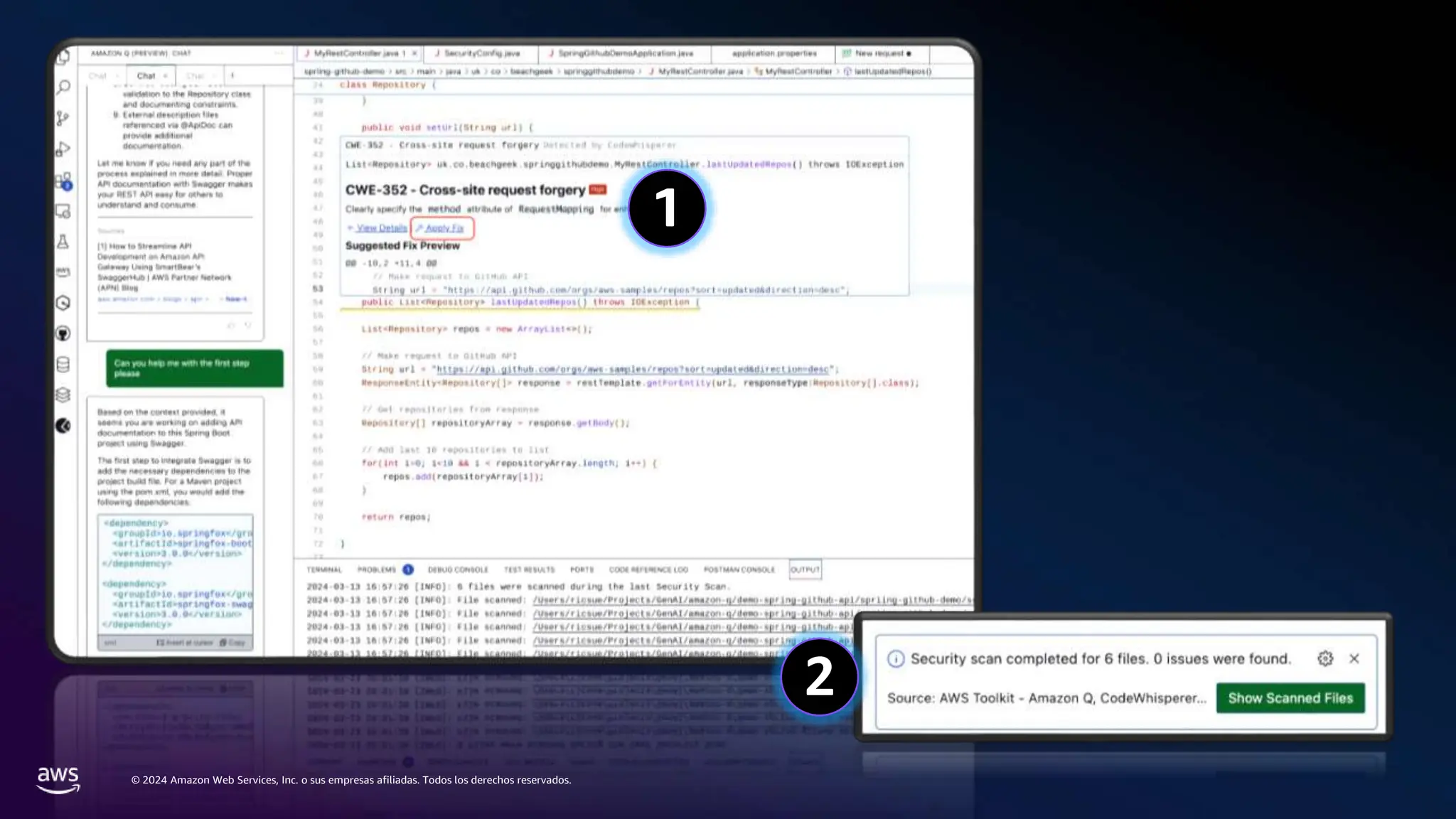Click the info icon on the scan notification
Viewport: 1456px width, 819px height.
[x=896, y=659]
